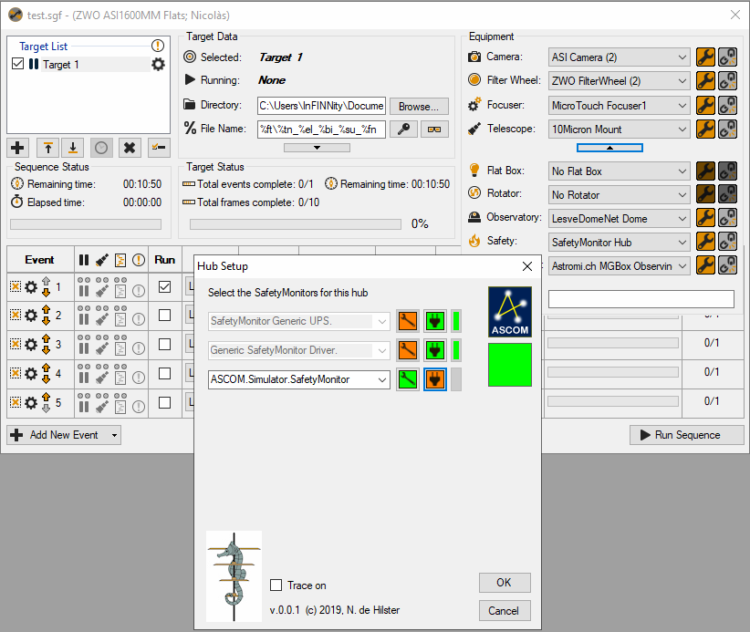
Task: Click Cancel in Hub Setup
Action: tap(505, 610)
